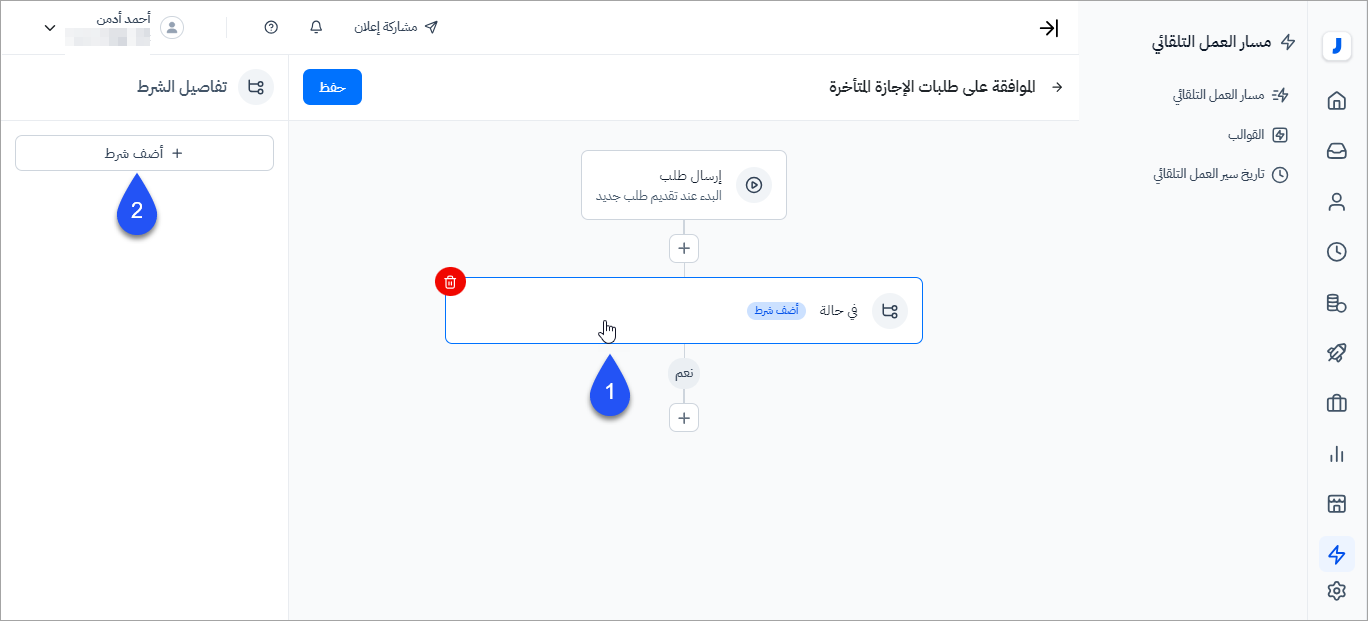This screenshot has width=1368, height=621.
Task: Open the help question mark icon
Action: [271, 27]
